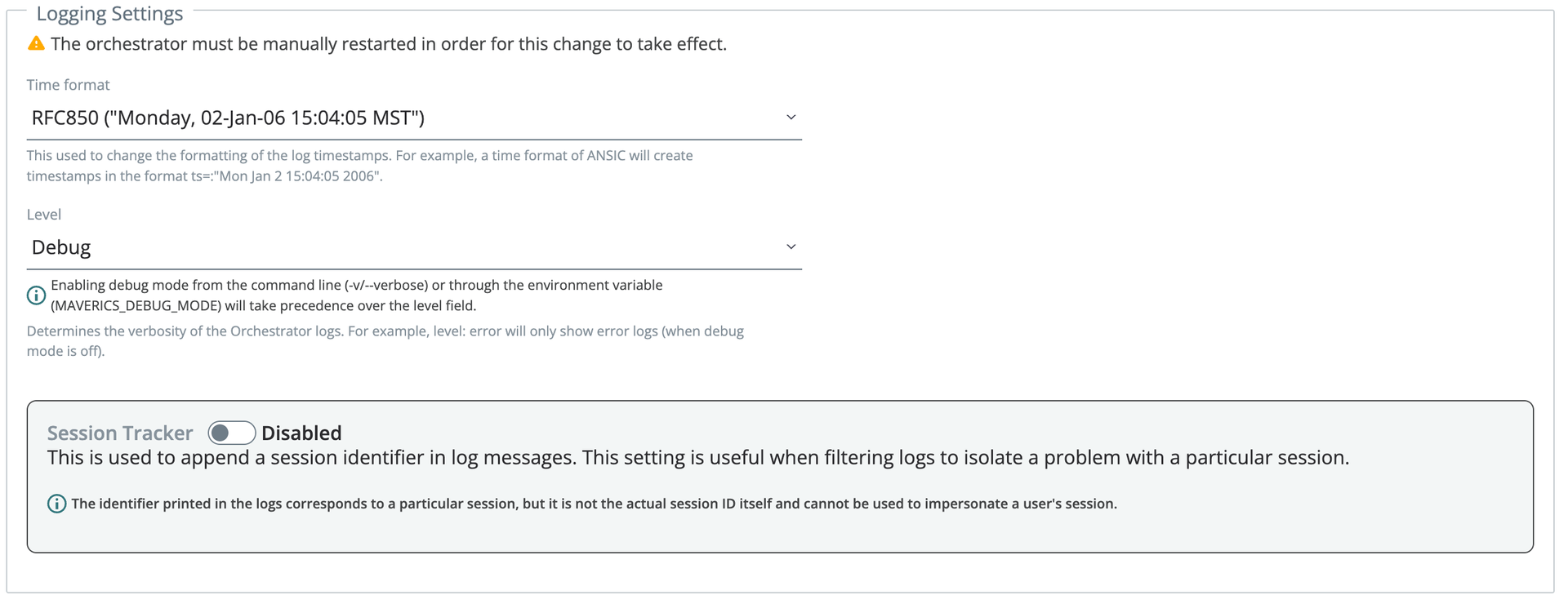Click the orange warning triangle icon
Viewport: 1568px width, 604px height.
tap(36, 43)
